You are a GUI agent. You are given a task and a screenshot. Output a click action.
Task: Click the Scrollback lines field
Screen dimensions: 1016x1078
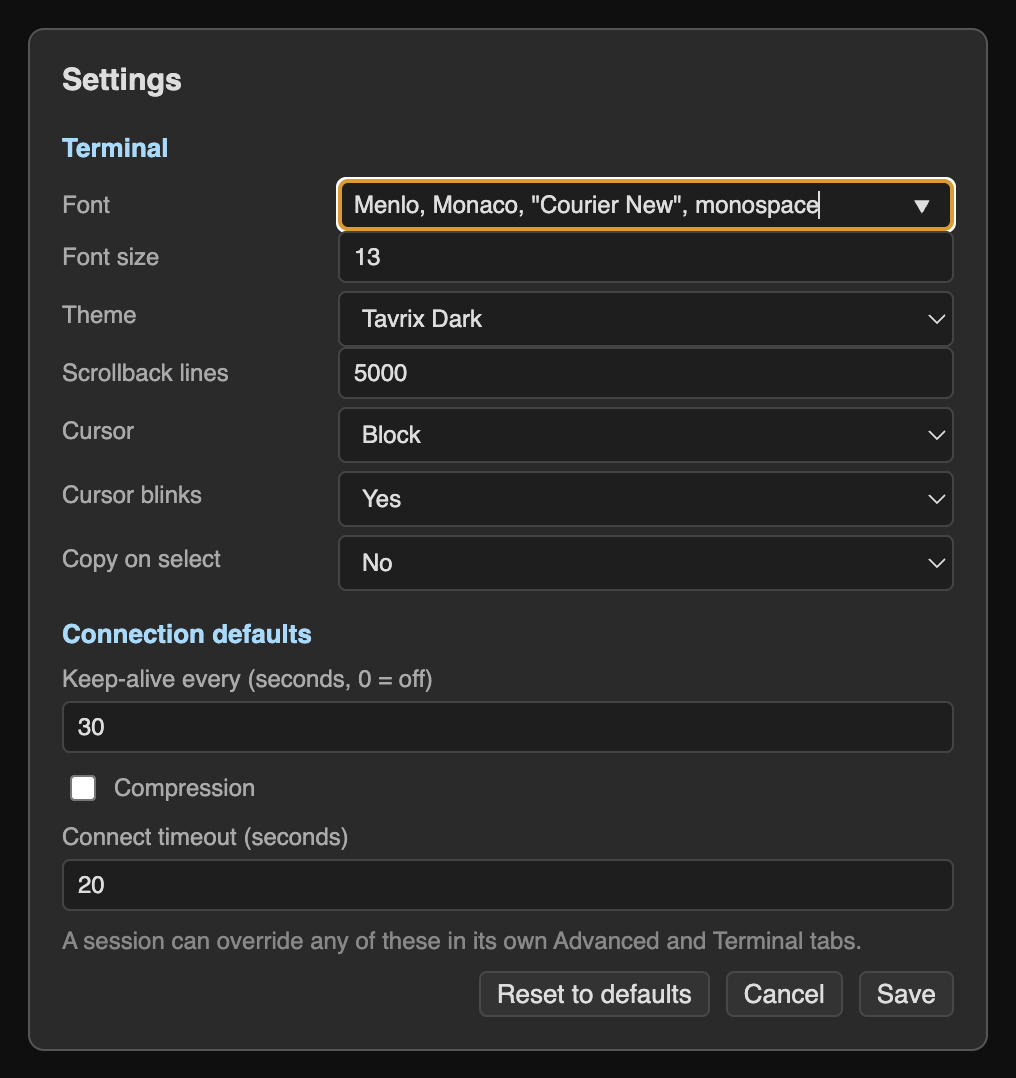point(645,373)
